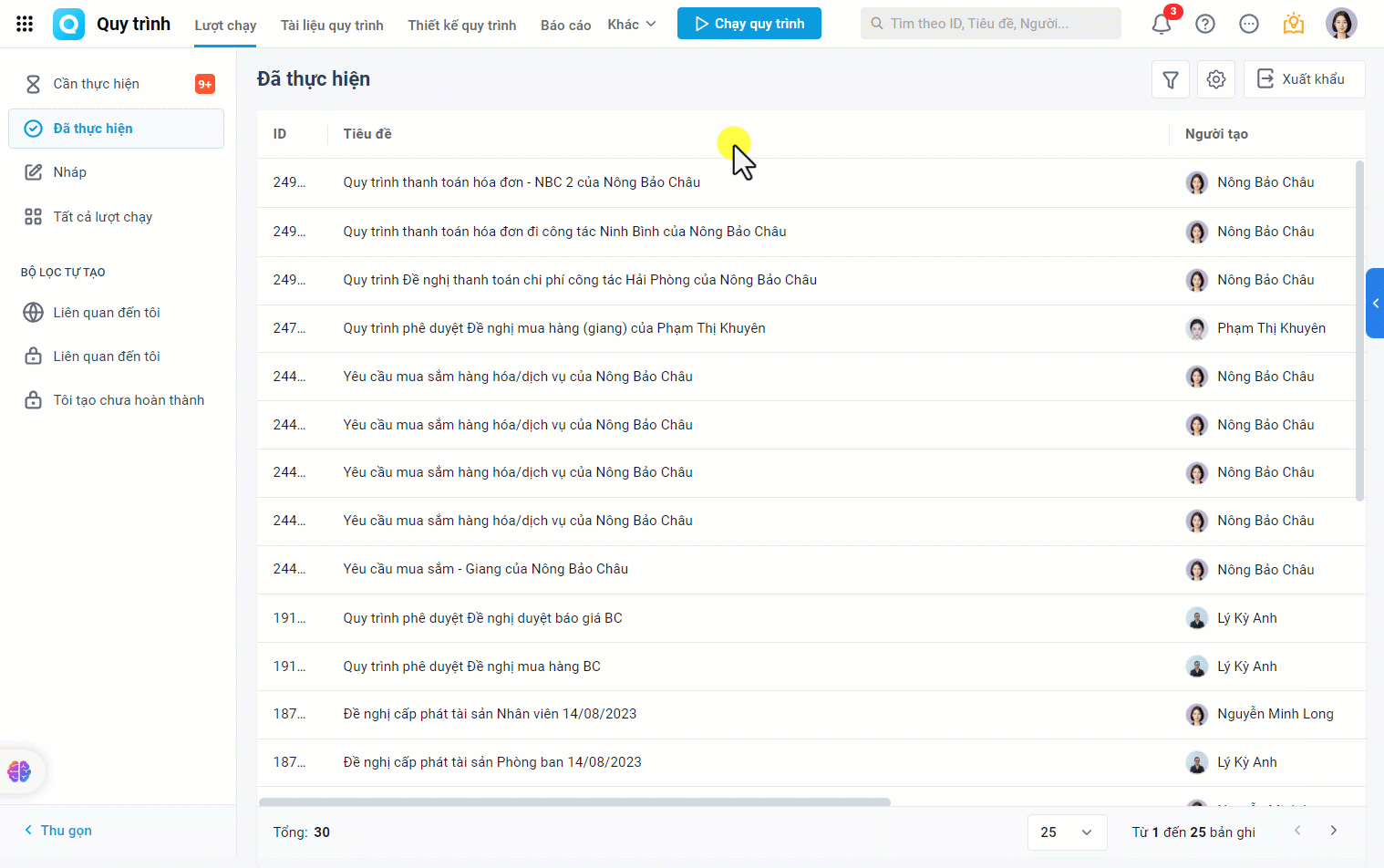Click the Quy trình app logo
The width and height of the screenshot is (1384, 868).
pyautogui.click(x=68, y=24)
